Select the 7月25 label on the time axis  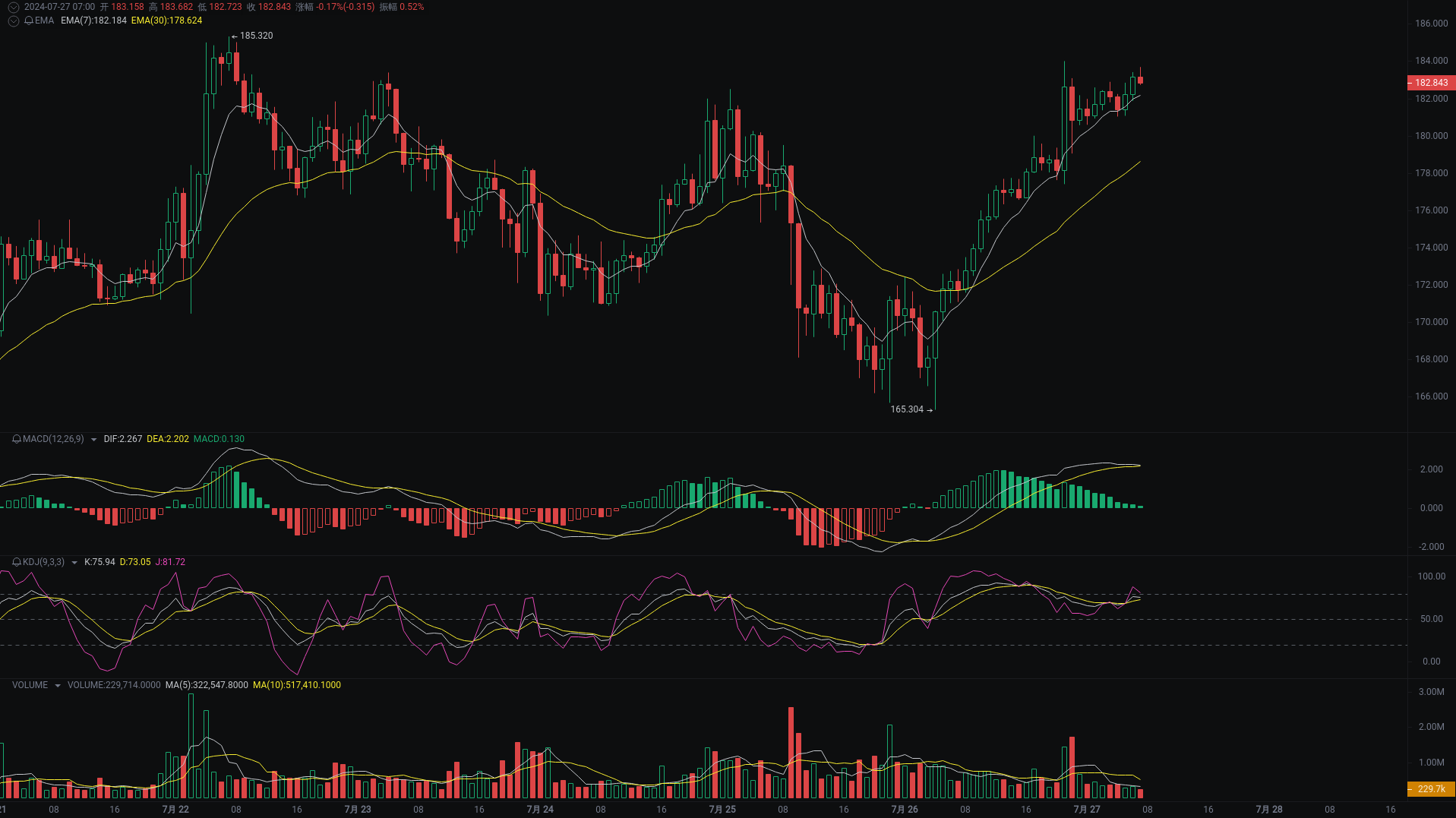[722, 810]
